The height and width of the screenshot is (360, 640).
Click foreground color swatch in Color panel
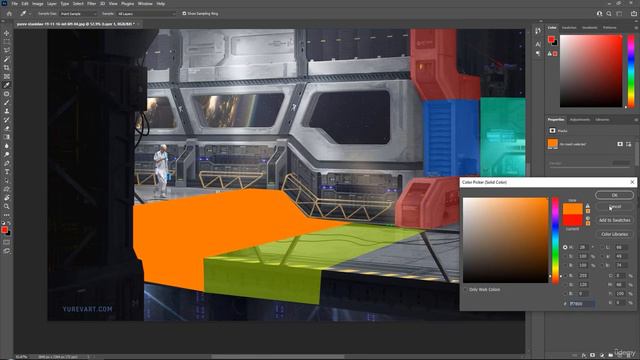click(551, 39)
